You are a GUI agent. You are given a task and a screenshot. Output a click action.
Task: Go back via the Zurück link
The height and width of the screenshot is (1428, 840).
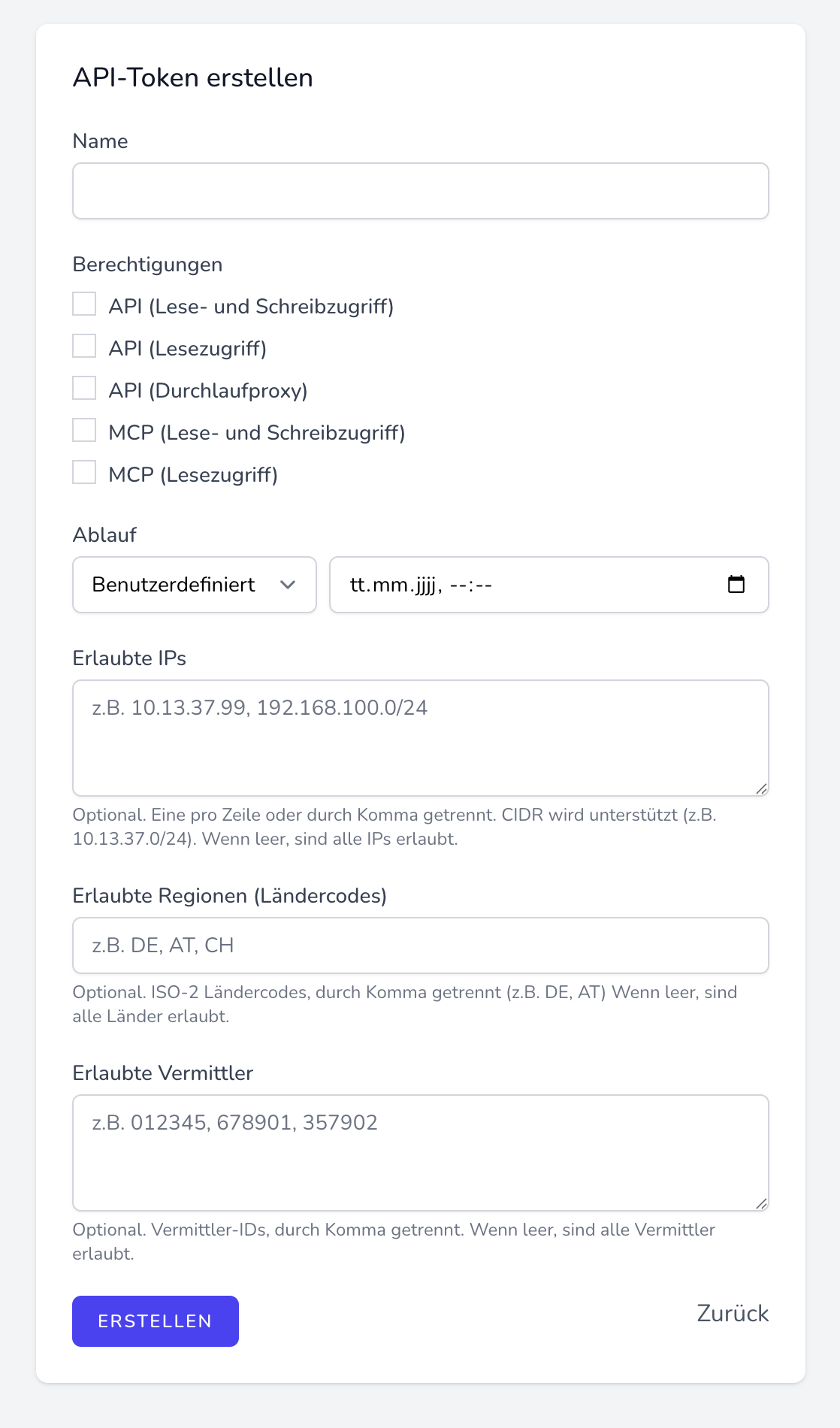(x=733, y=1313)
